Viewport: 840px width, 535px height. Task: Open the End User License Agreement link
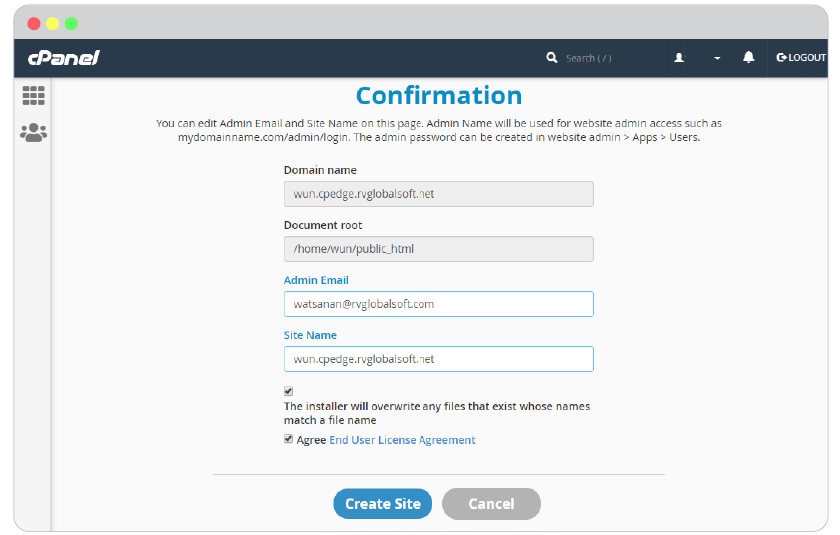click(402, 440)
